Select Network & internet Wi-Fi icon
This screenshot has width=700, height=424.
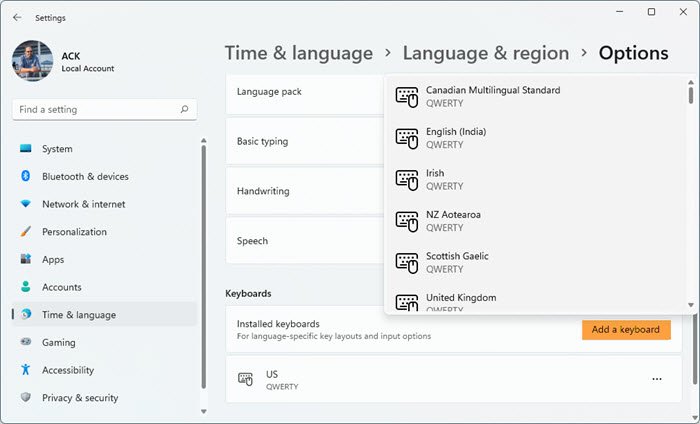point(25,204)
